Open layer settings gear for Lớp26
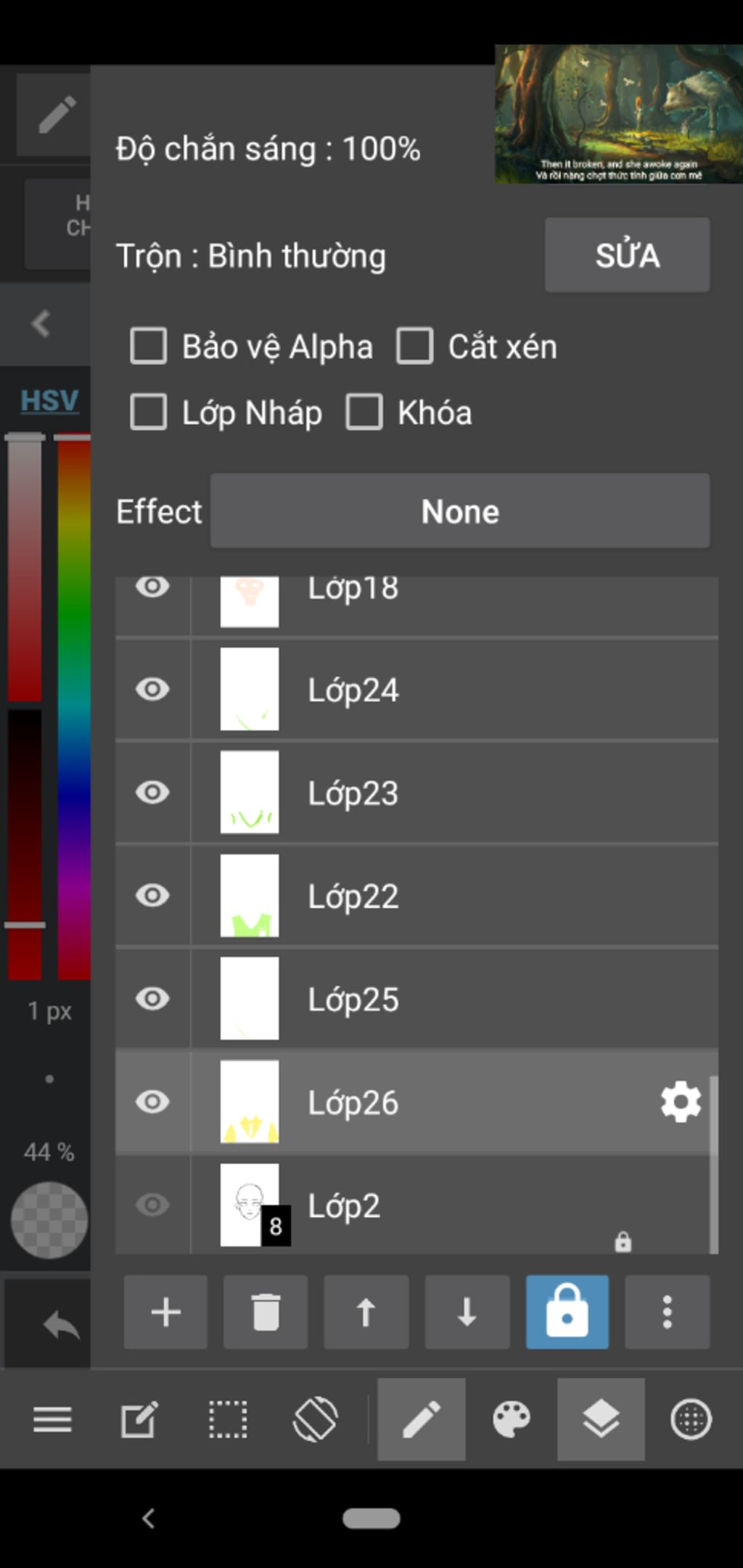Screen dimensions: 743x1568 click(x=681, y=1102)
